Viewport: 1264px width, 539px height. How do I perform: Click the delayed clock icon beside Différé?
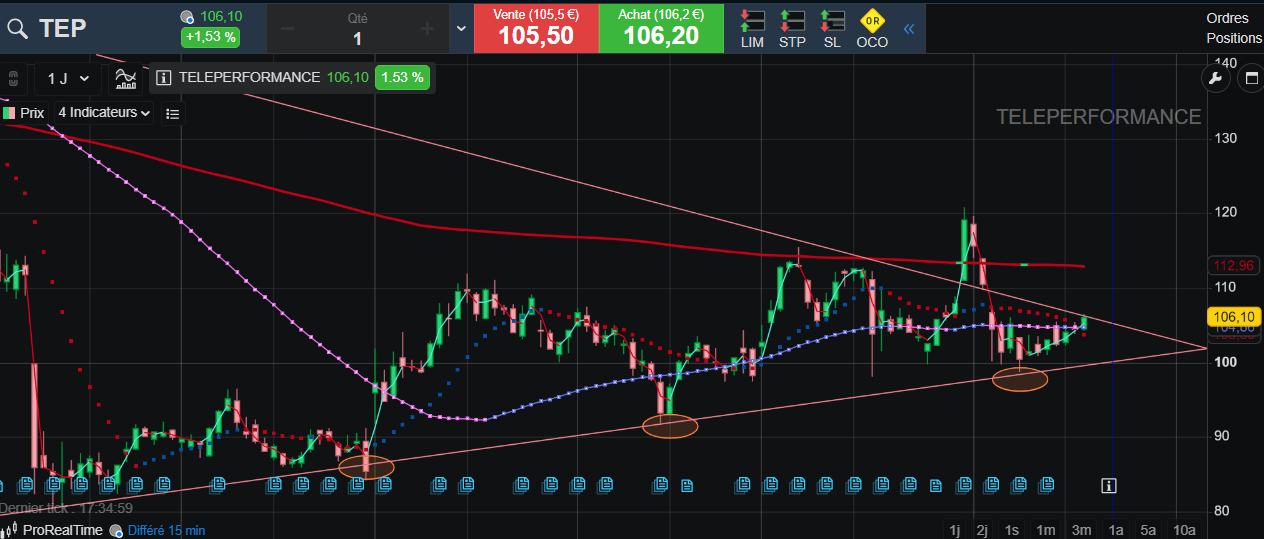[117, 530]
